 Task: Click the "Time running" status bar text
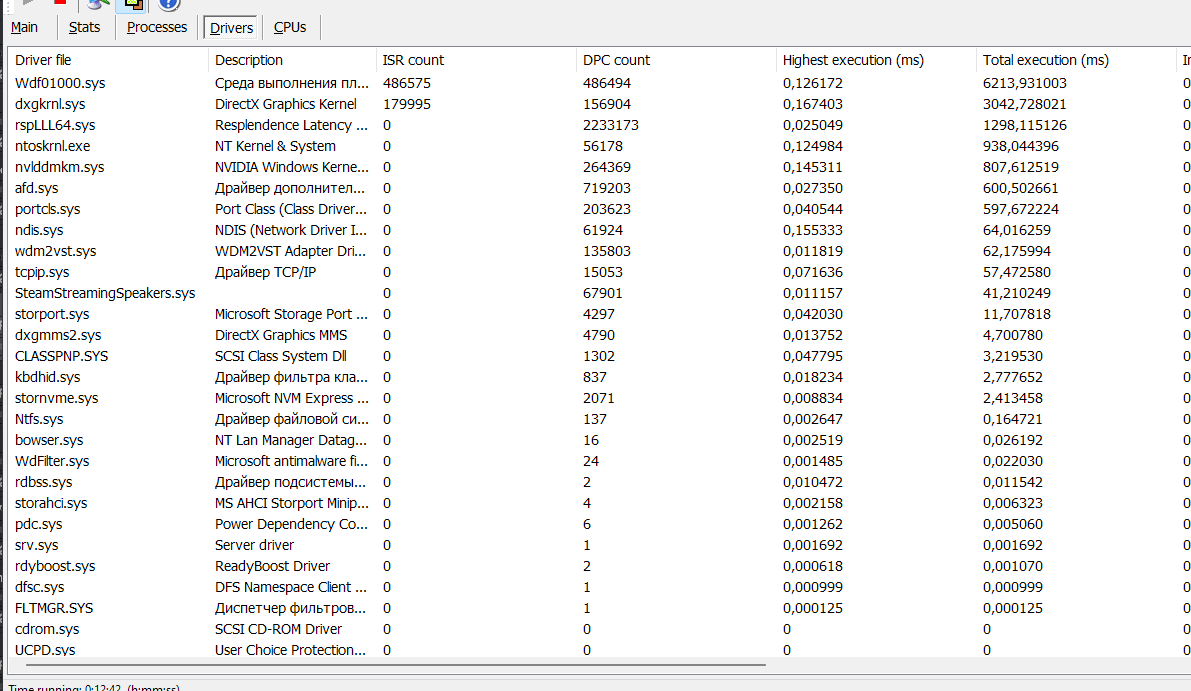[94, 687]
